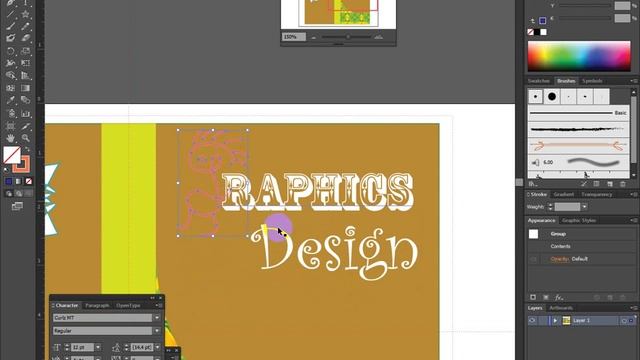Select the Pen tool

(x=11, y=2)
